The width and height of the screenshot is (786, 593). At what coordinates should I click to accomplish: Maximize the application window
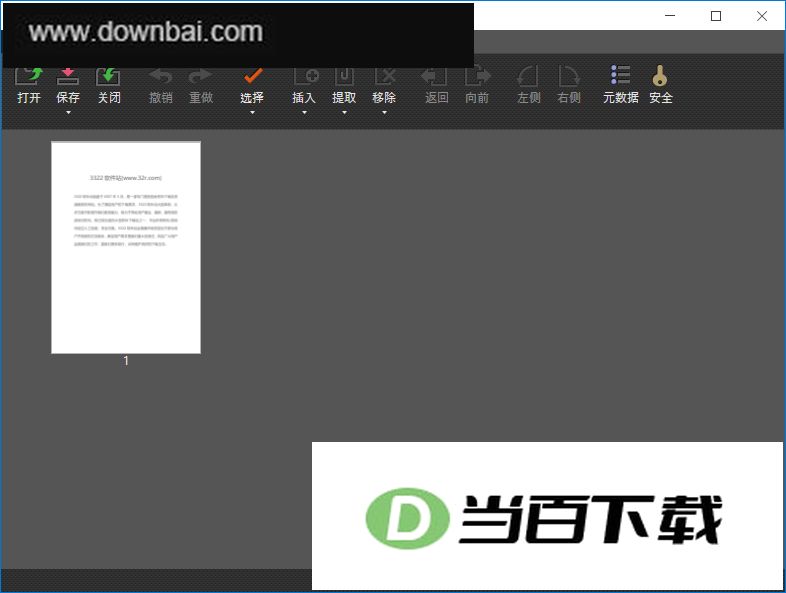tap(716, 16)
